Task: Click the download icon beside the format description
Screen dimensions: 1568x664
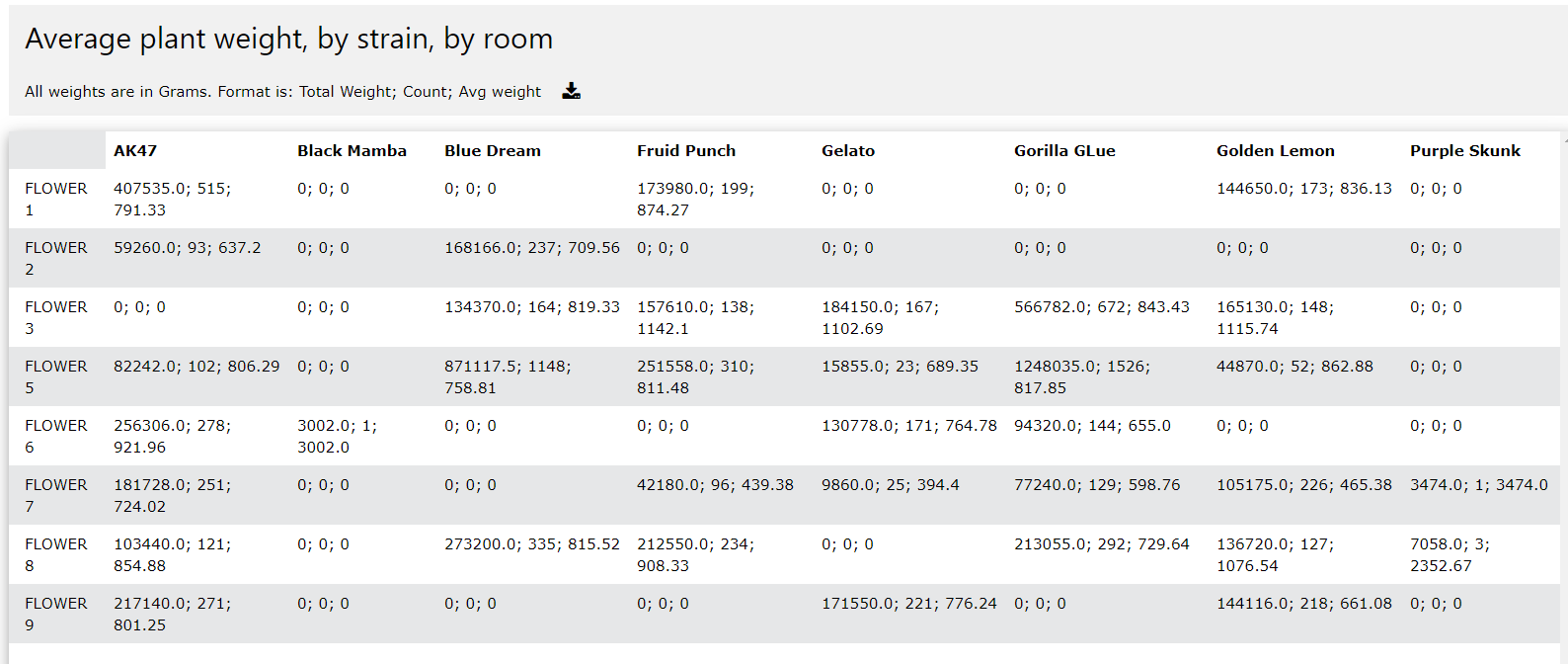Action: pos(571,91)
